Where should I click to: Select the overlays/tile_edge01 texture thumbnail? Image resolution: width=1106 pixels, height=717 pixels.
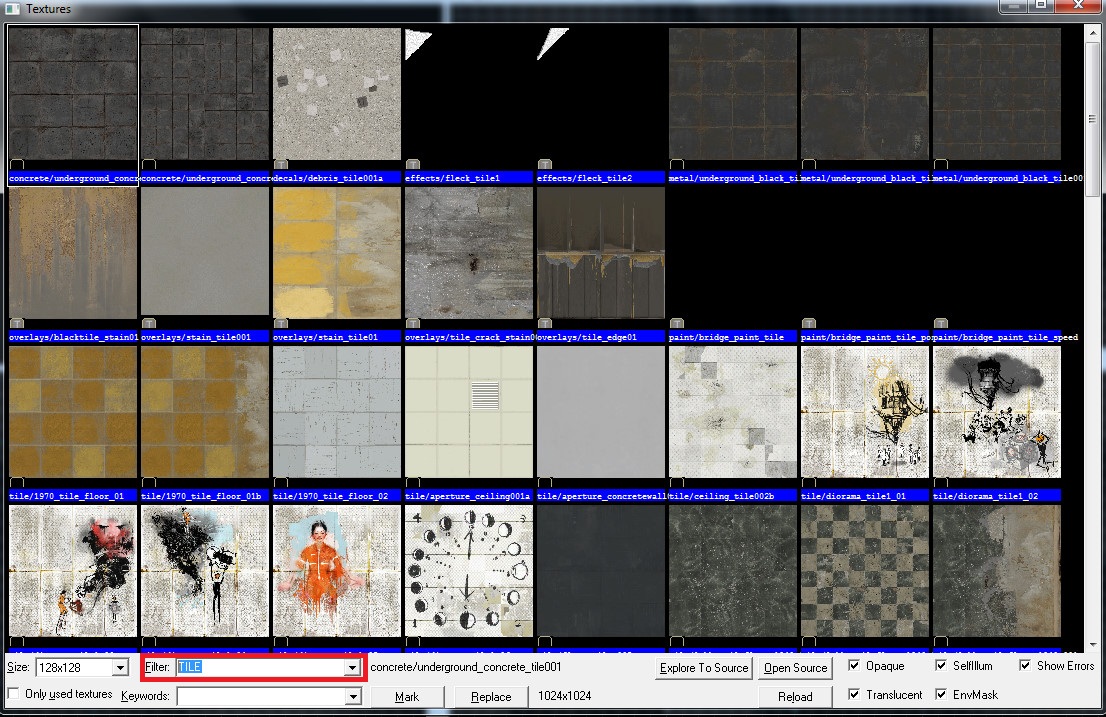click(600, 253)
